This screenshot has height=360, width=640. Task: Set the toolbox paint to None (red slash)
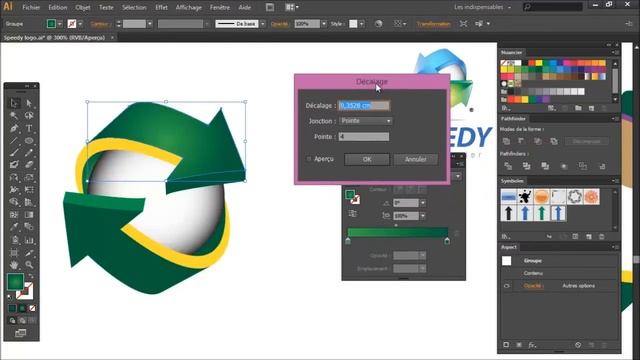[32, 308]
